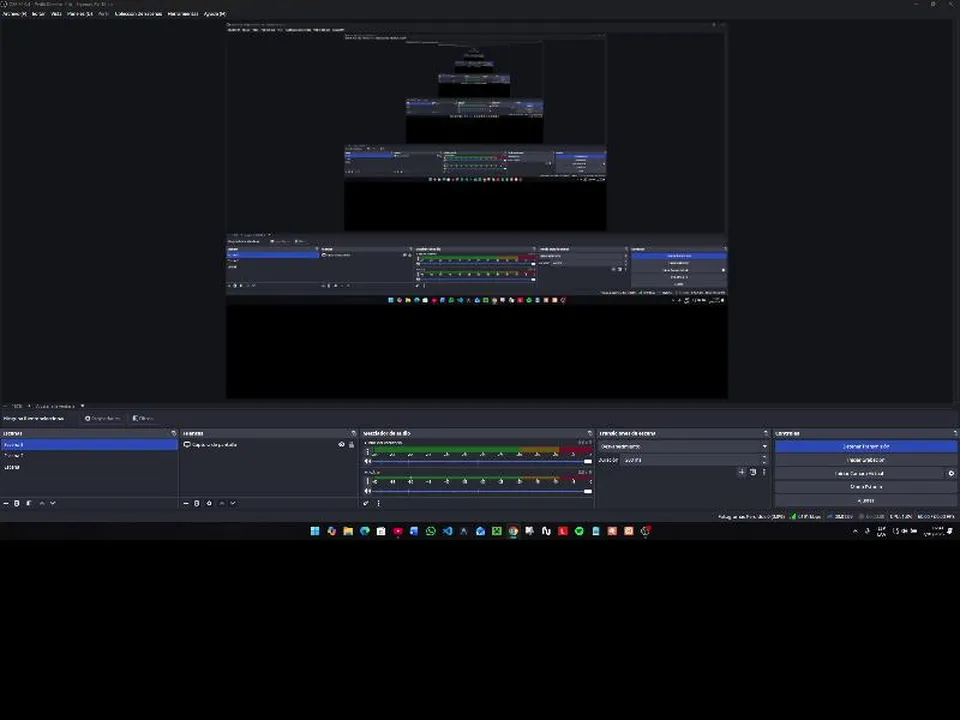Open advanced audio properties icon in mixer
This screenshot has height=720, width=960.
[x=366, y=503]
